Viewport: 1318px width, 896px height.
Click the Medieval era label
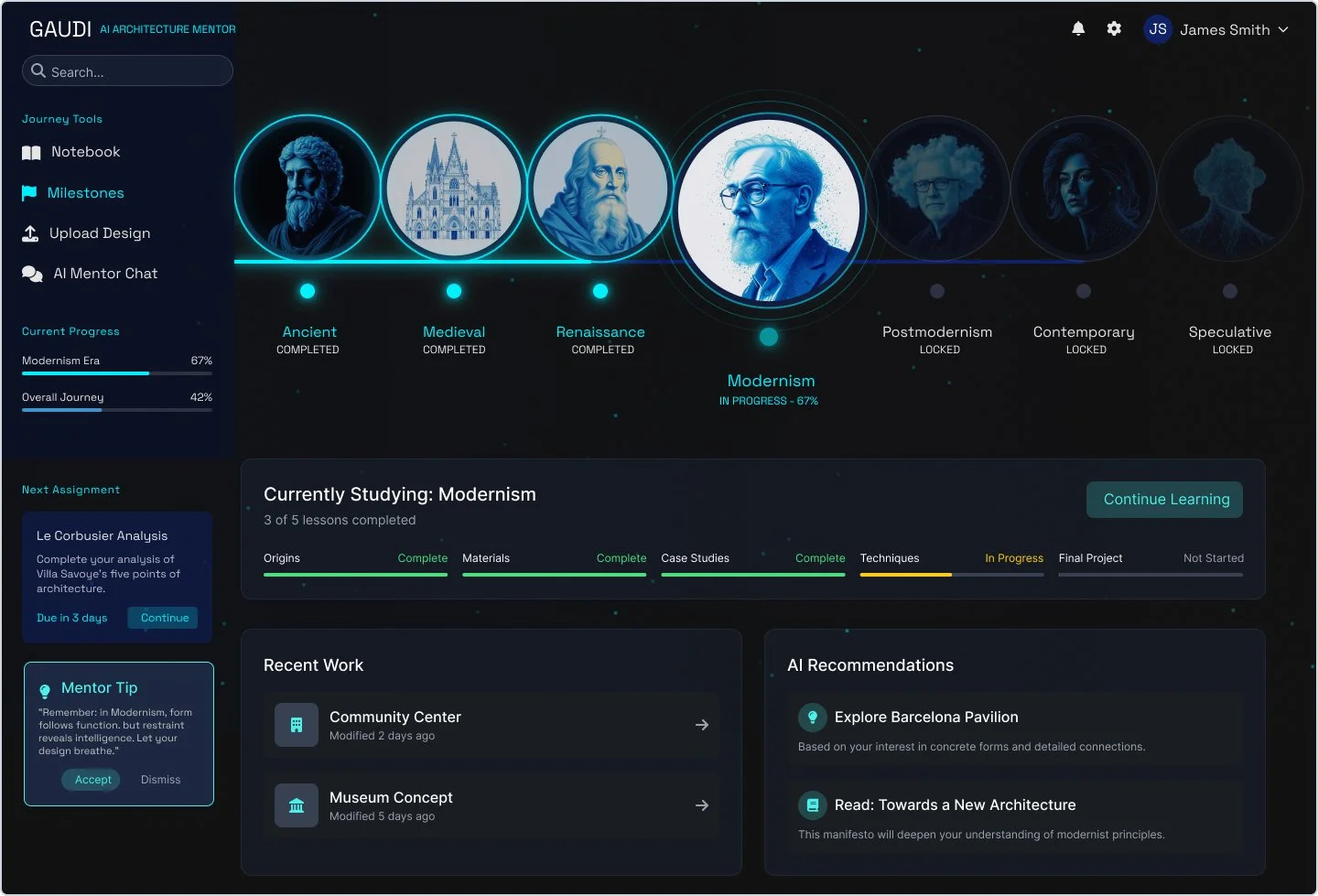click(454, 332)
